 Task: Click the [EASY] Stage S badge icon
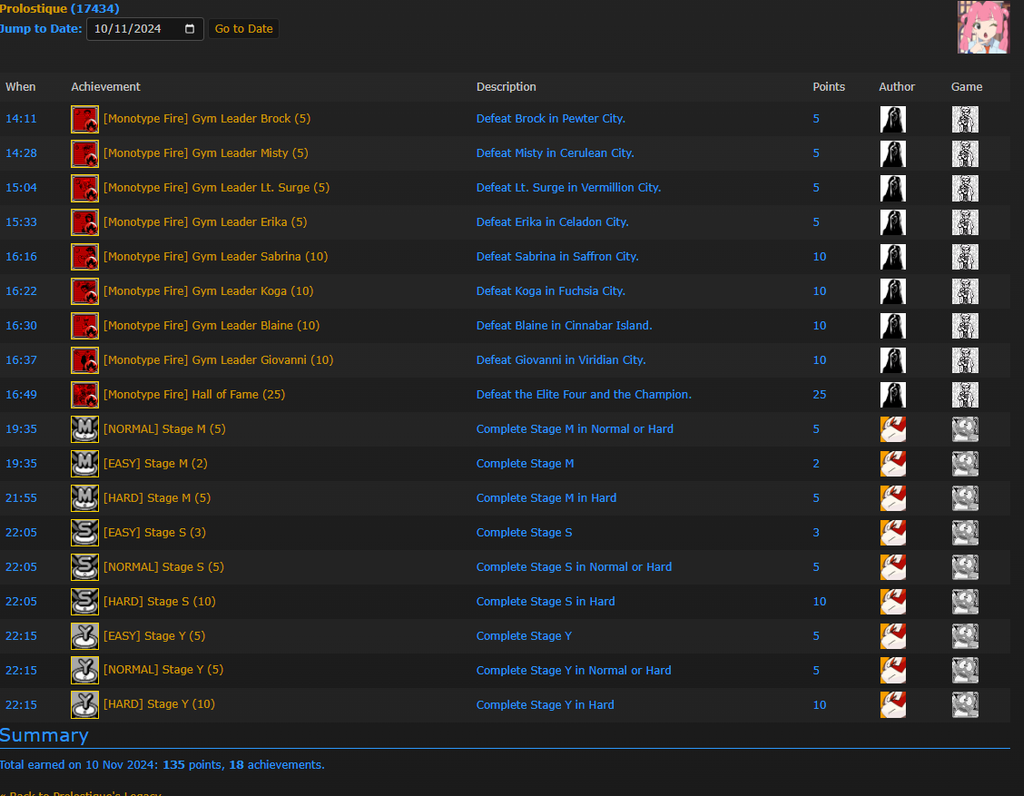coord(85,533)
